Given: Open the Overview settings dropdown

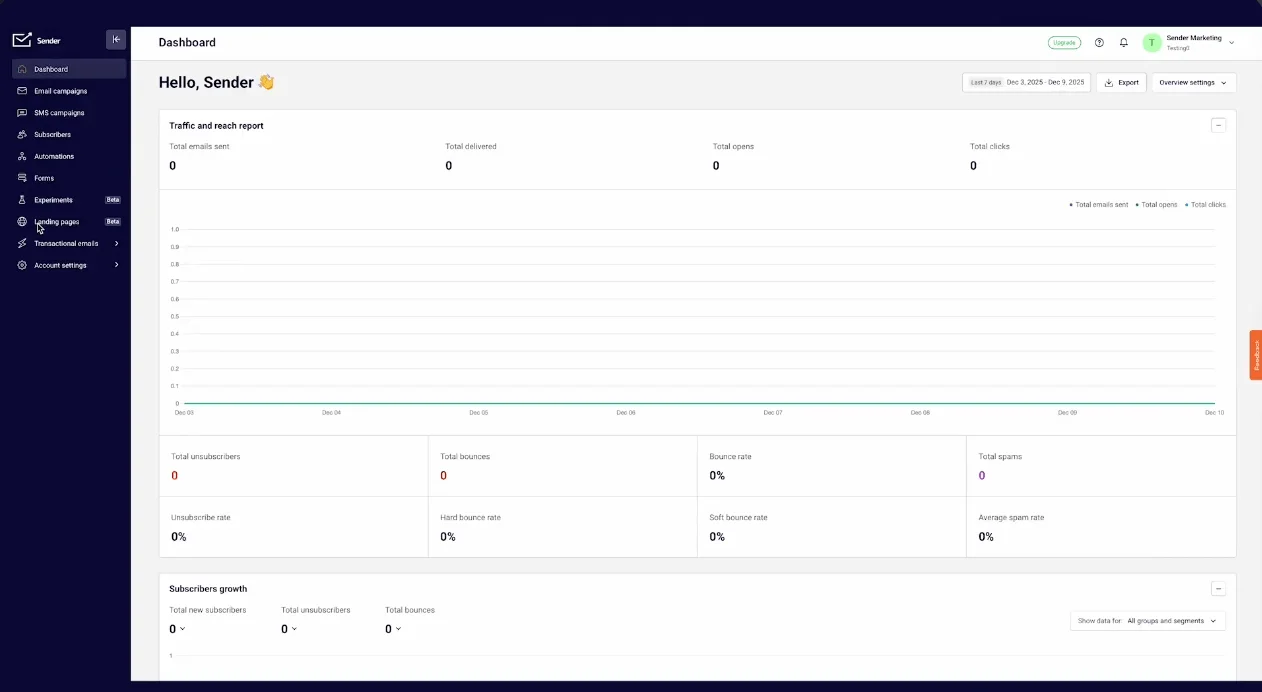Looking at the screenshot, I should coord(1194,83).
